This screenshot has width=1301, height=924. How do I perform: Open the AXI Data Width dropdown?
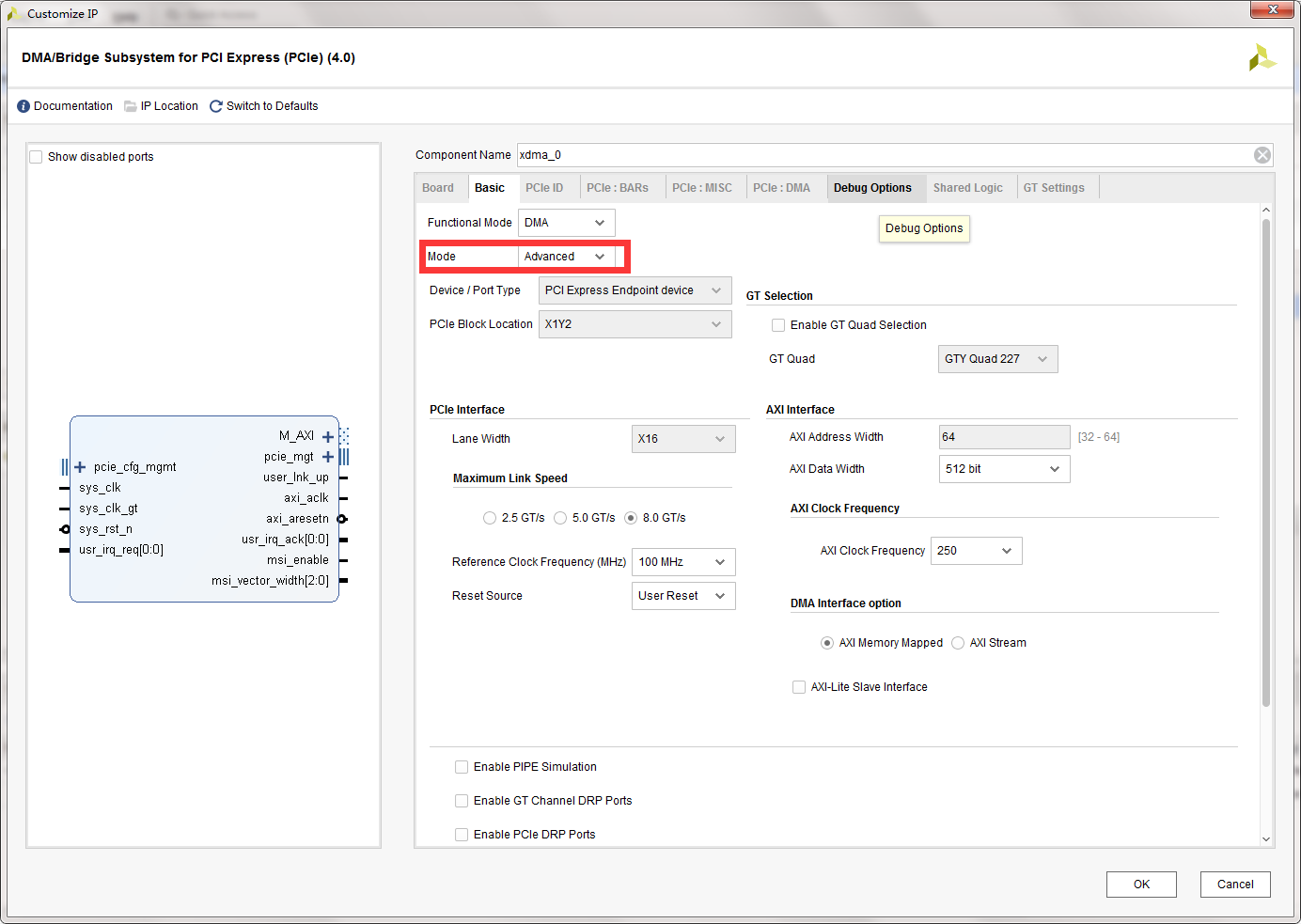tap(1003, 469)
